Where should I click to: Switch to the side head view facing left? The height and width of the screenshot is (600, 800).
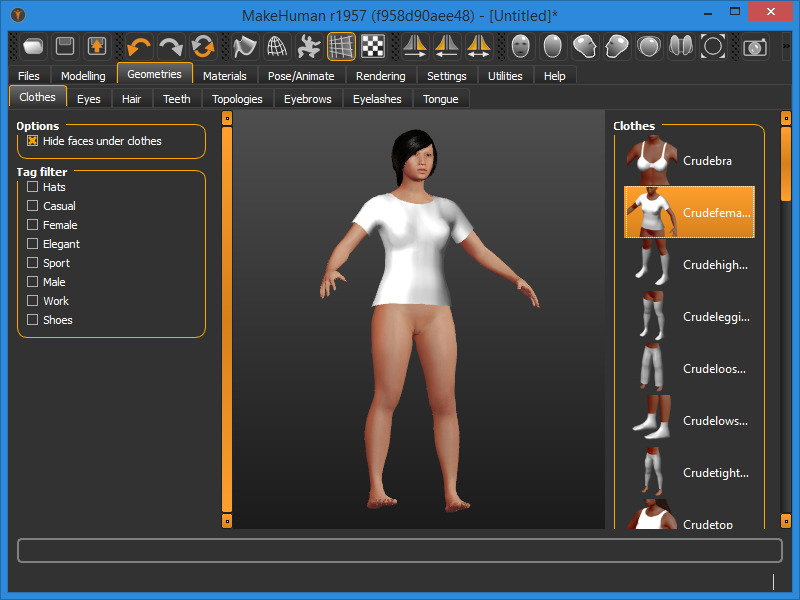coord(617,46)
